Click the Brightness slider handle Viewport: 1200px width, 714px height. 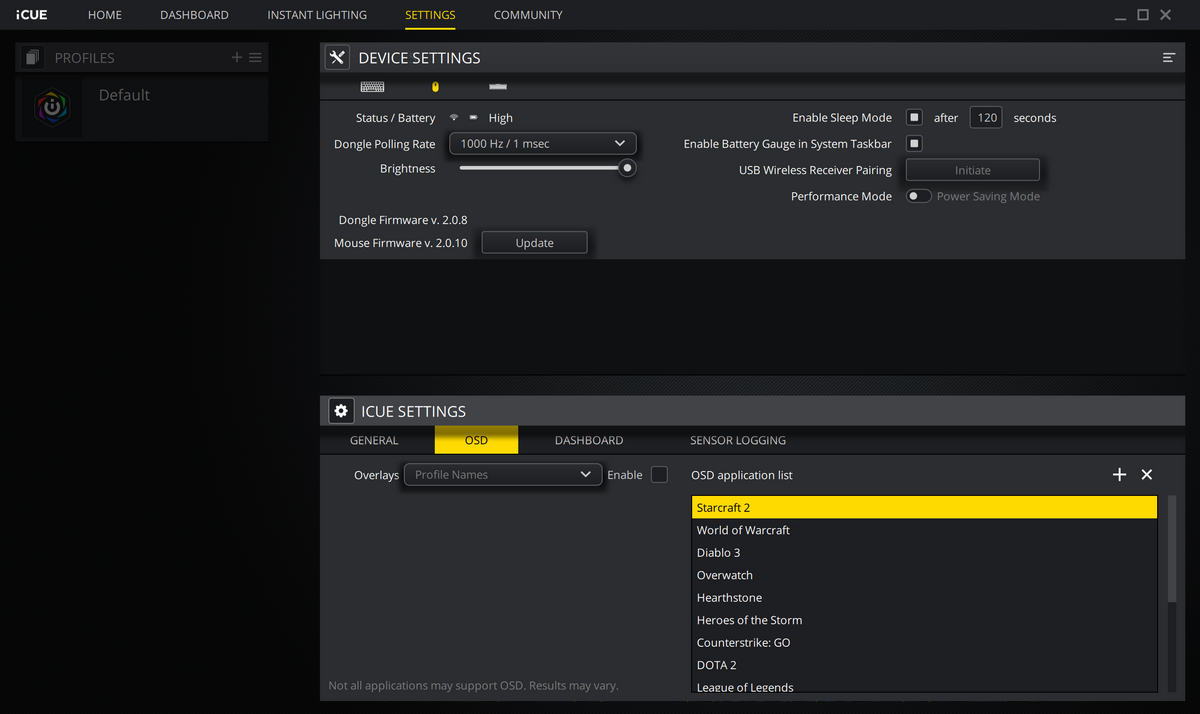627,168
